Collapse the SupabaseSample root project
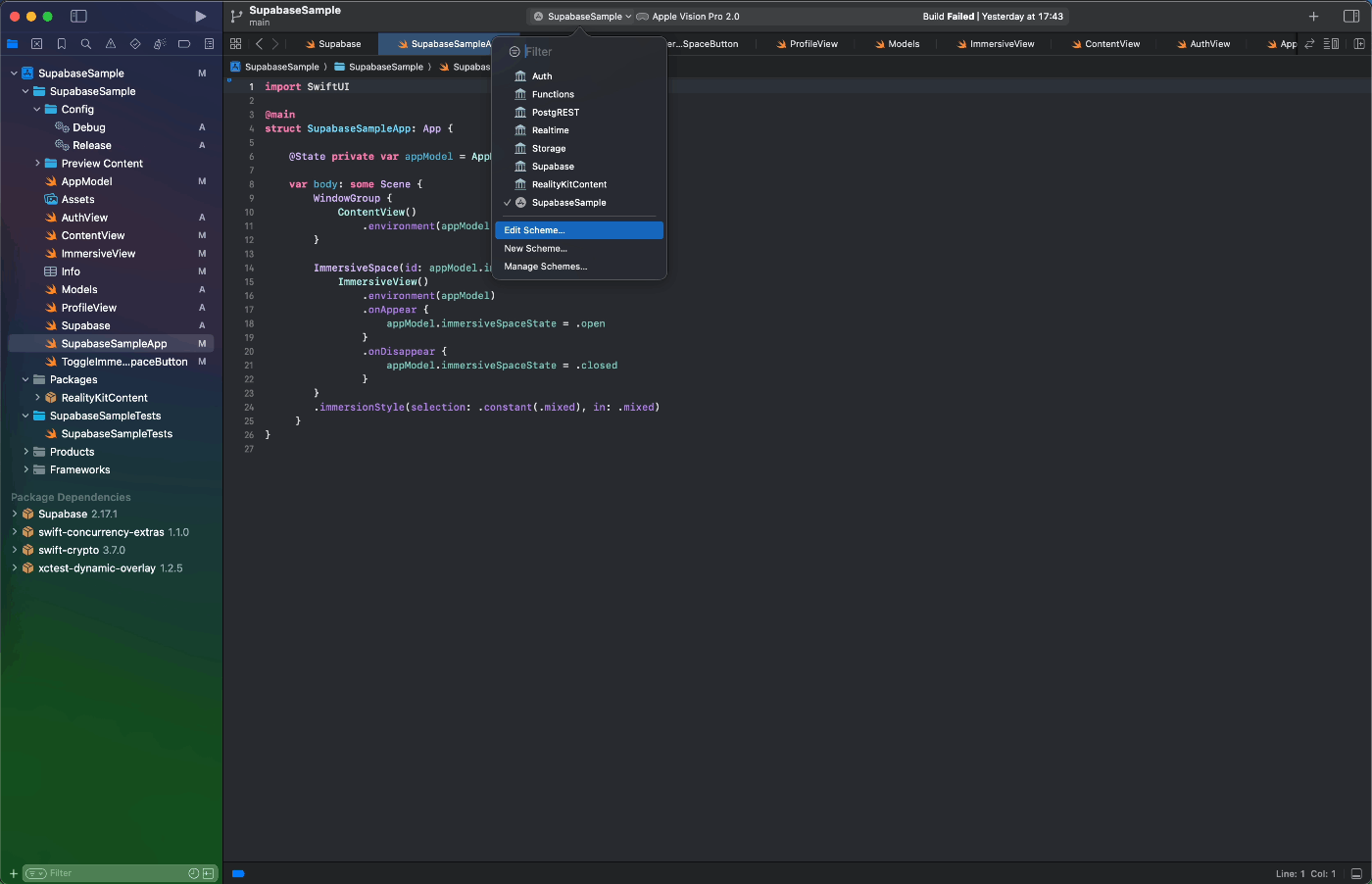 (14, 74)
